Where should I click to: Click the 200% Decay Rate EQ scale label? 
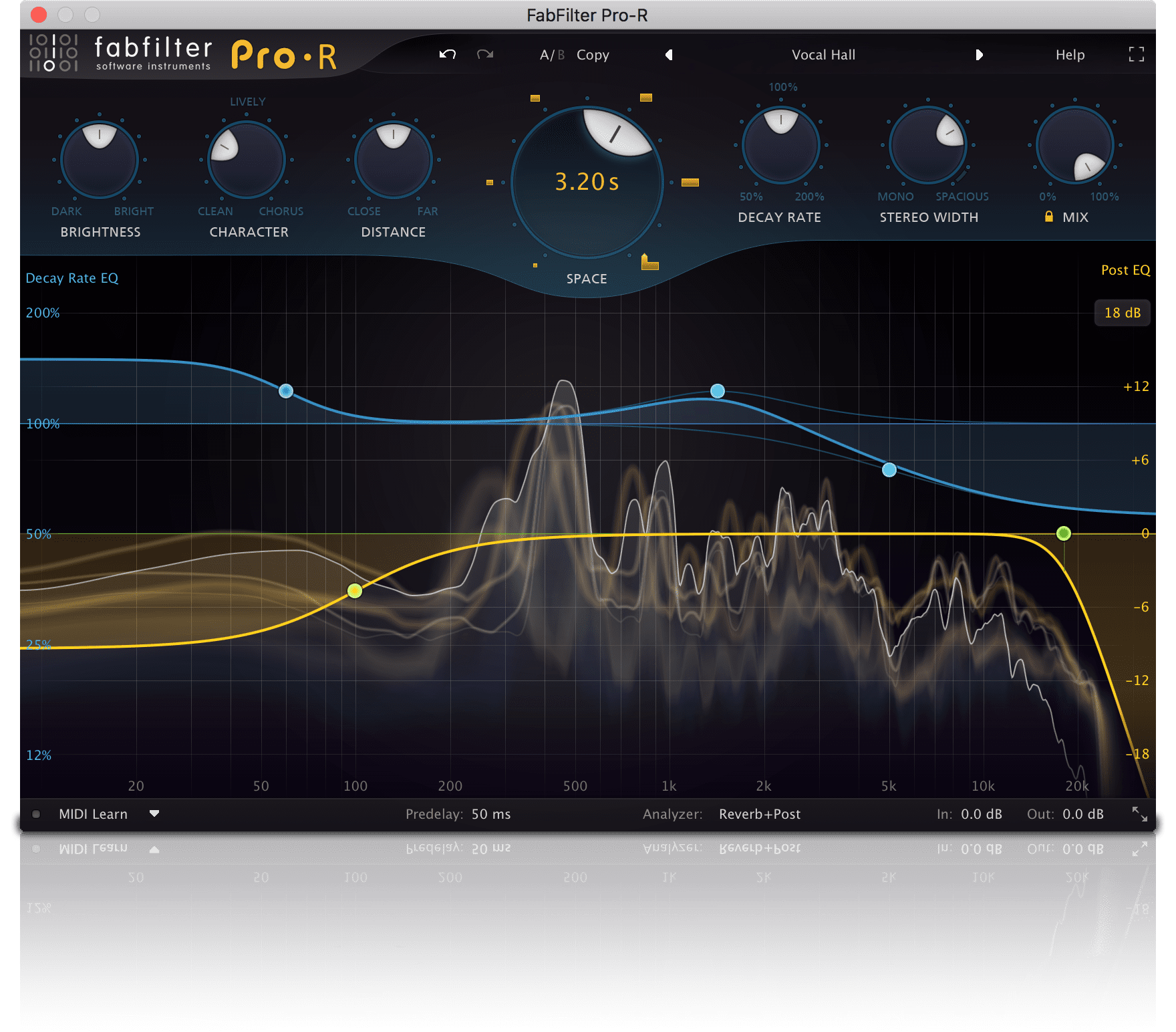[43, 313]
